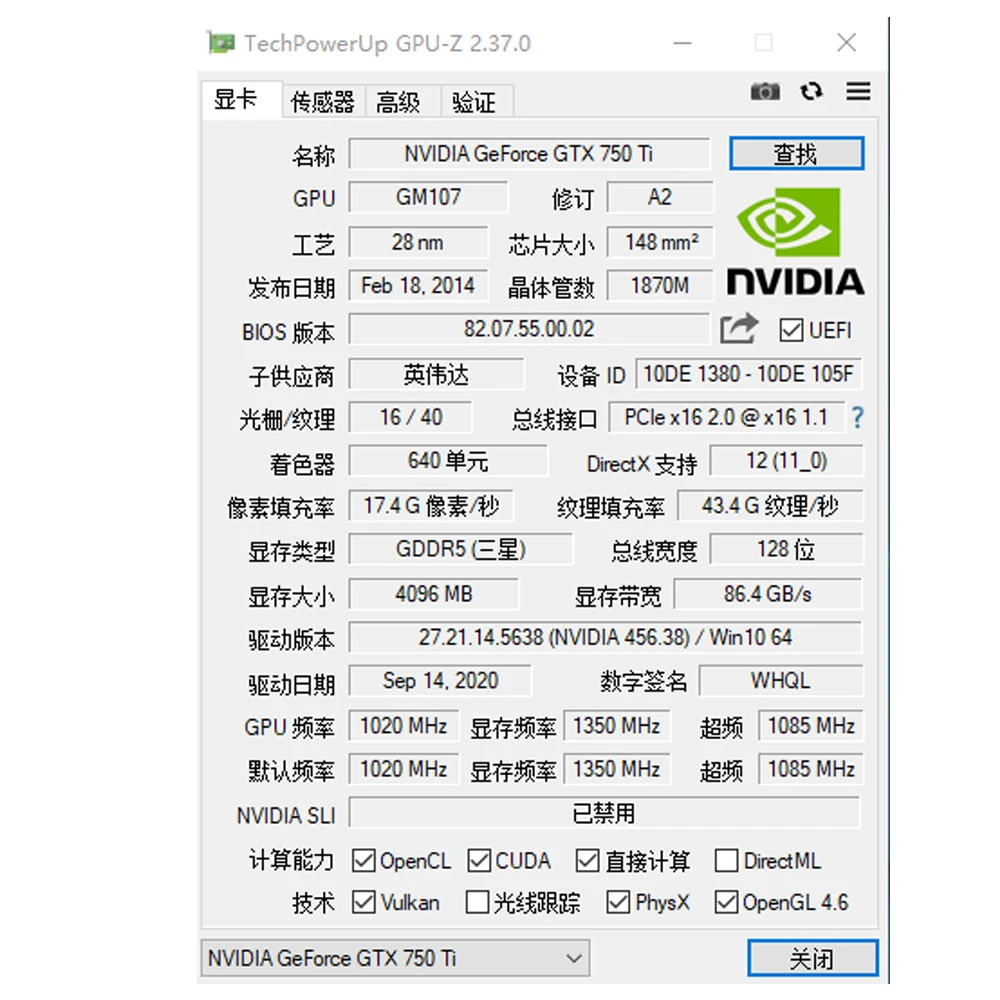Image resolution: width=1000 pixels, height=1000 pixels.
Task: Switch to the 高级 tab
Action: point(402,102)
